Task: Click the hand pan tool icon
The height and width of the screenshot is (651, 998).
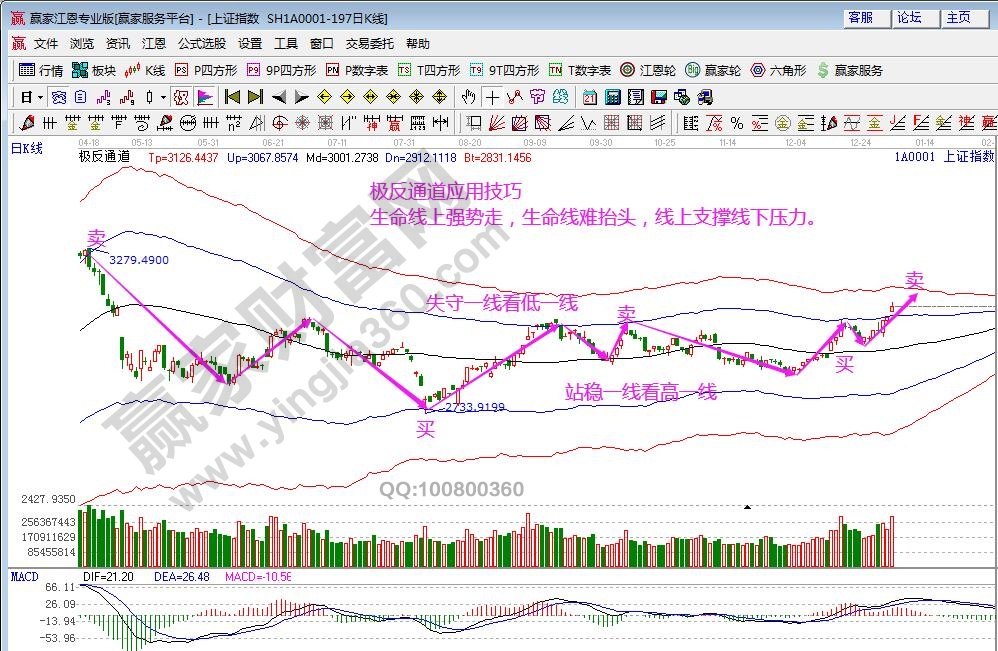Action: click(x=468, y=97)
